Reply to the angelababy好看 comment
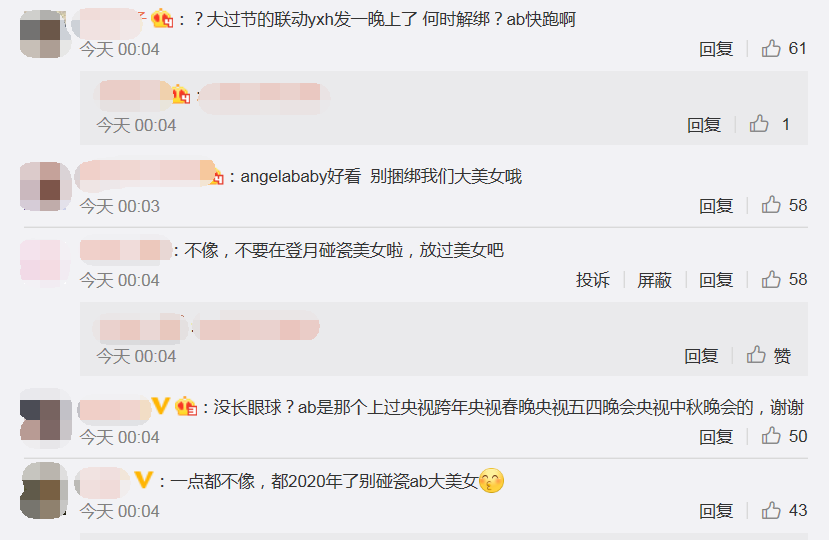This screenshot has width=829, height=540. (716, 206)
